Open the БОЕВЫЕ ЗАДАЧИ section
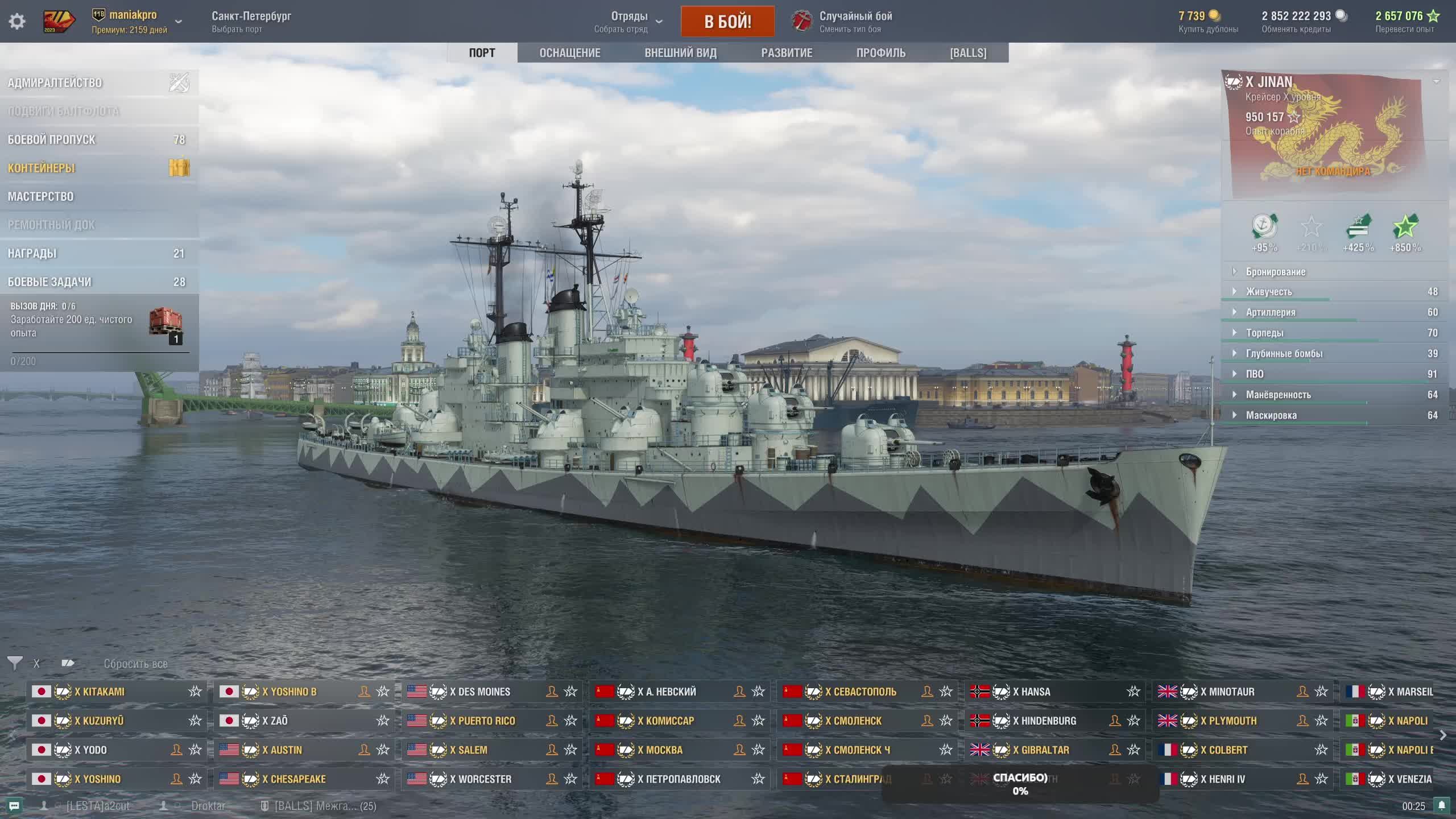 pyautogui.click(x=100, y=282)
